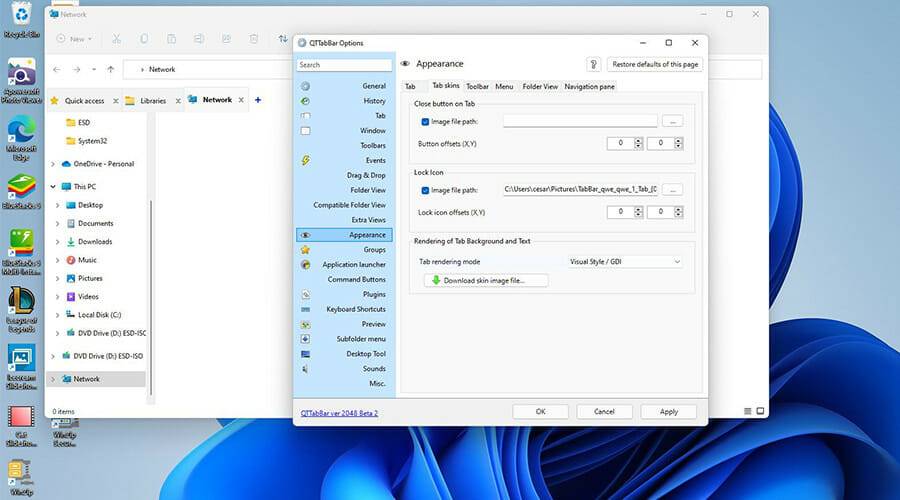Viewport: 900px width, 500px height.
Task: Open Microsoft Edge desktop icon
Action: 22,140
